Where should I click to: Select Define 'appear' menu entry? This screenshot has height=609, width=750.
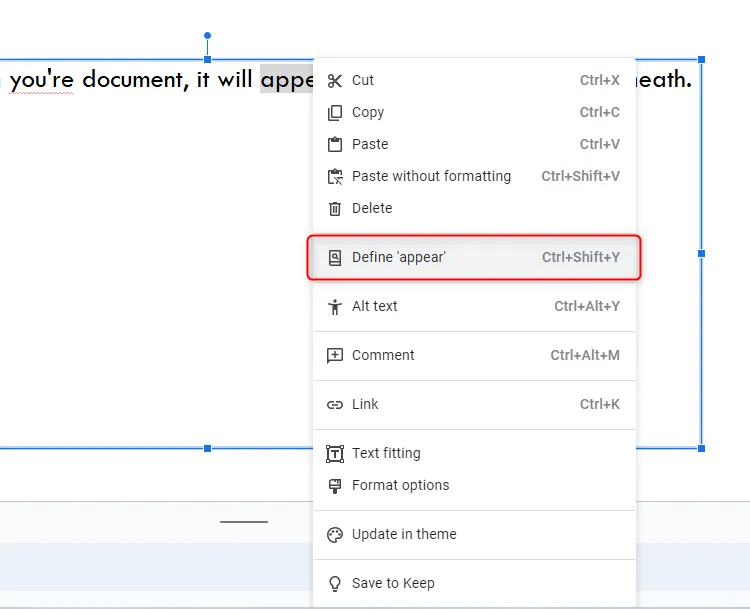[474, 257]
